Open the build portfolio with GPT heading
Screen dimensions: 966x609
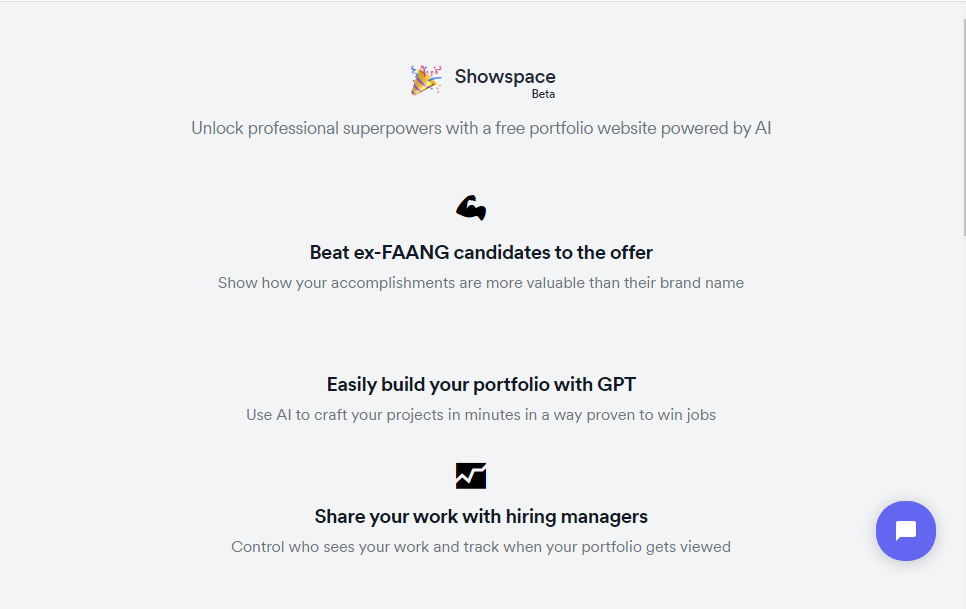(x=481, y=384)
